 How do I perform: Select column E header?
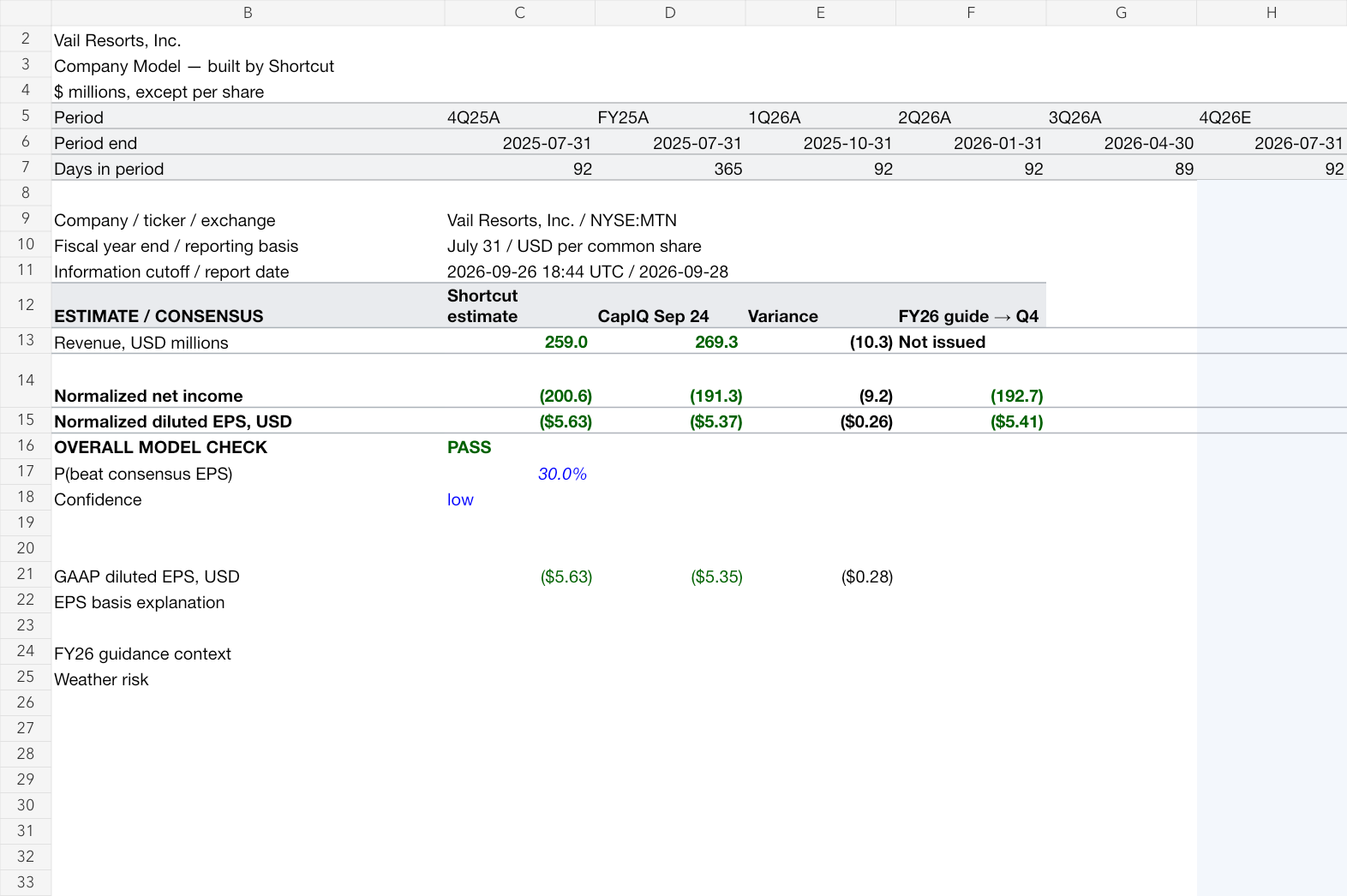tap(820, 13)
